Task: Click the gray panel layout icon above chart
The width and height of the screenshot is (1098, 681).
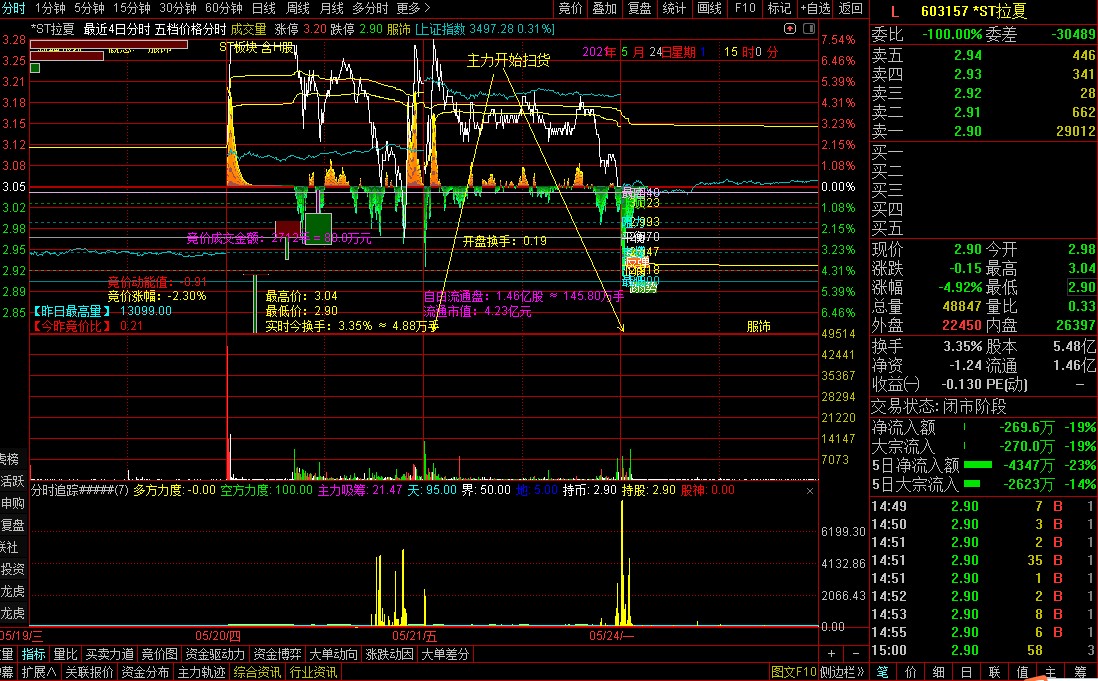Action: click(809, 29)
